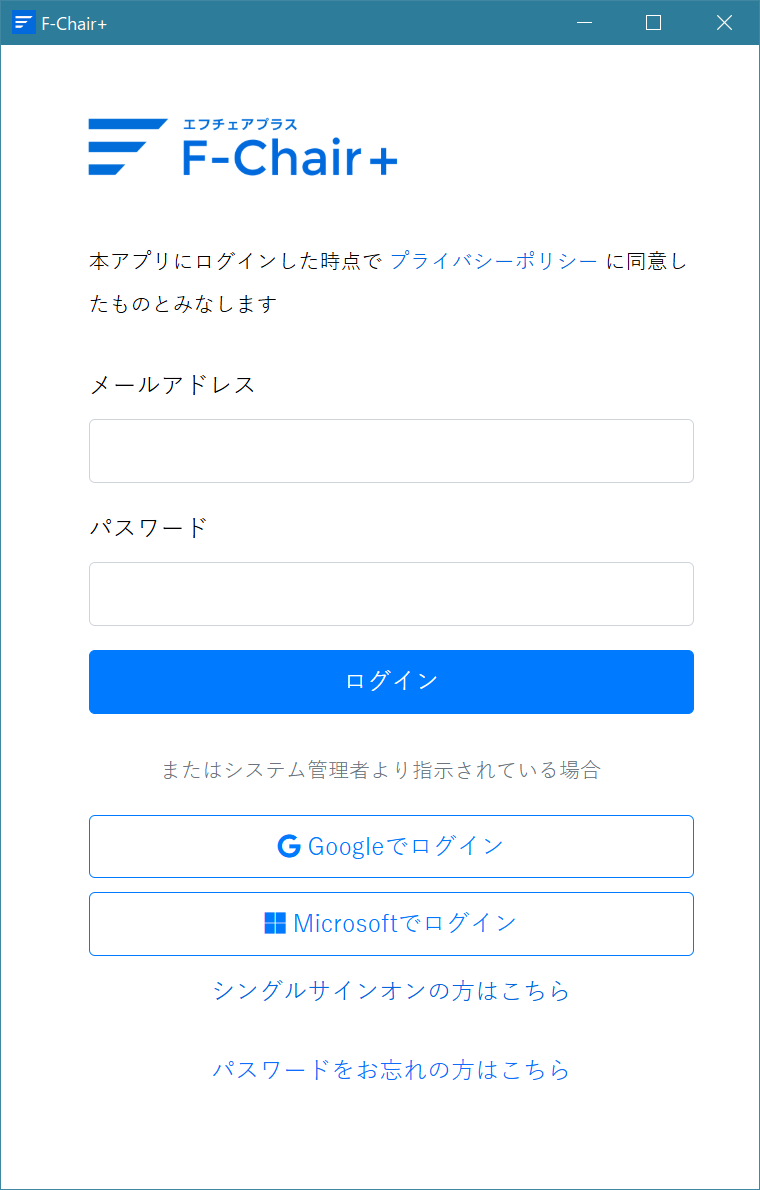Minimize the F-Chair+ window
The height and width of the screenshot is (1190, 760).
point(585,23)
